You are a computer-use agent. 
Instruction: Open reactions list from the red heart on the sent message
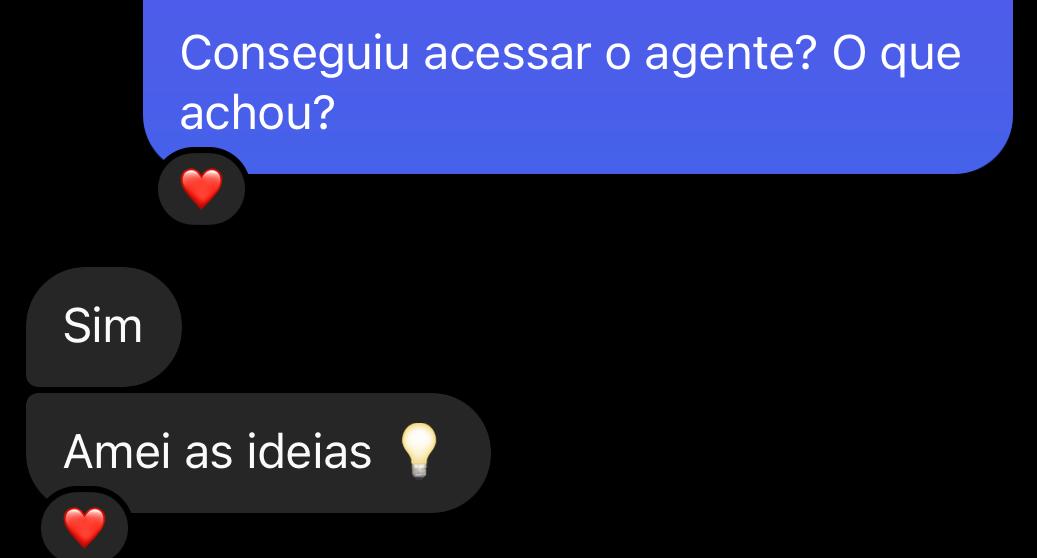[202, 189]
